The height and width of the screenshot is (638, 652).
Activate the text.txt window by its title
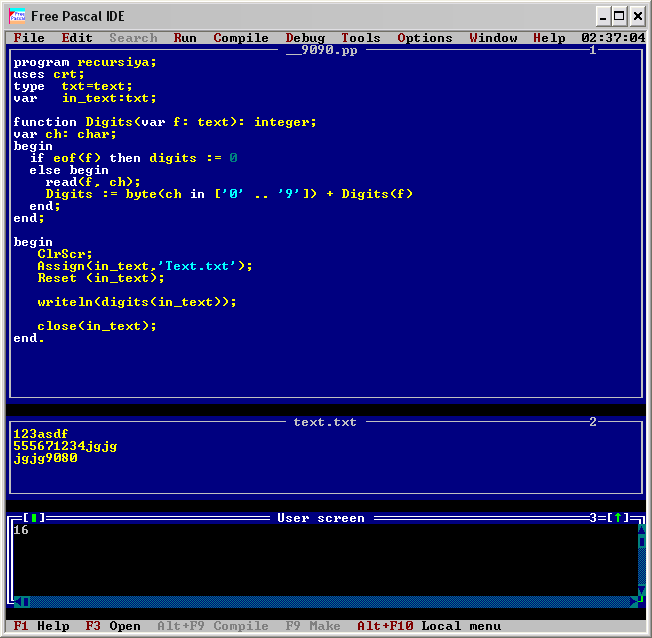click(325, 422)
